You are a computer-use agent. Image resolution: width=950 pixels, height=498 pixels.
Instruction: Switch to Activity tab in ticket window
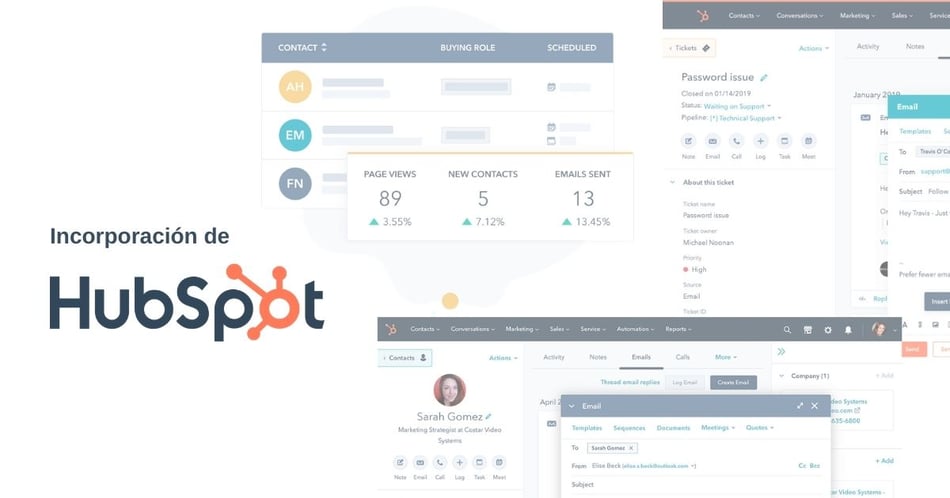pos(868,47)
